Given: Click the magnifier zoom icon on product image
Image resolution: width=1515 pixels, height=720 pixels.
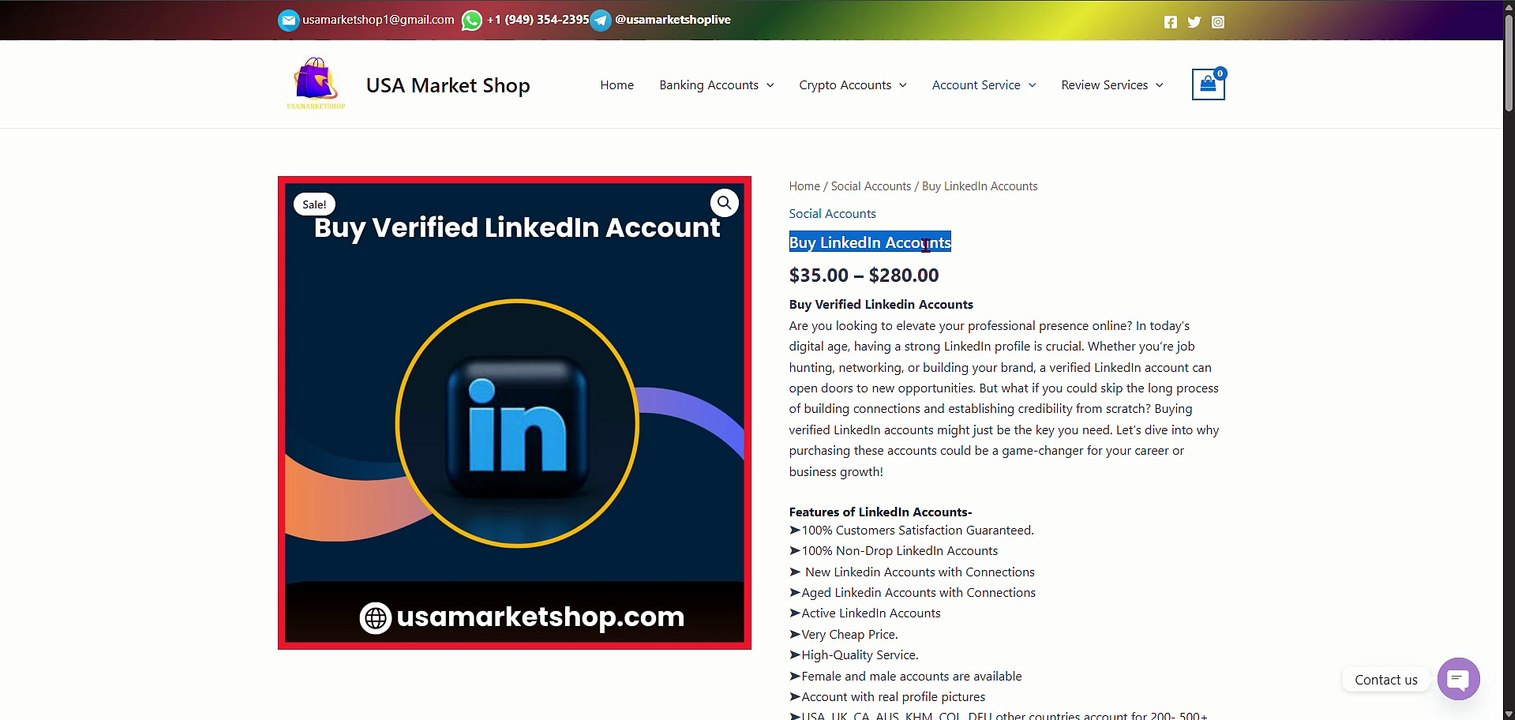Looking at the screenshot, I should (x=724, y=203).
